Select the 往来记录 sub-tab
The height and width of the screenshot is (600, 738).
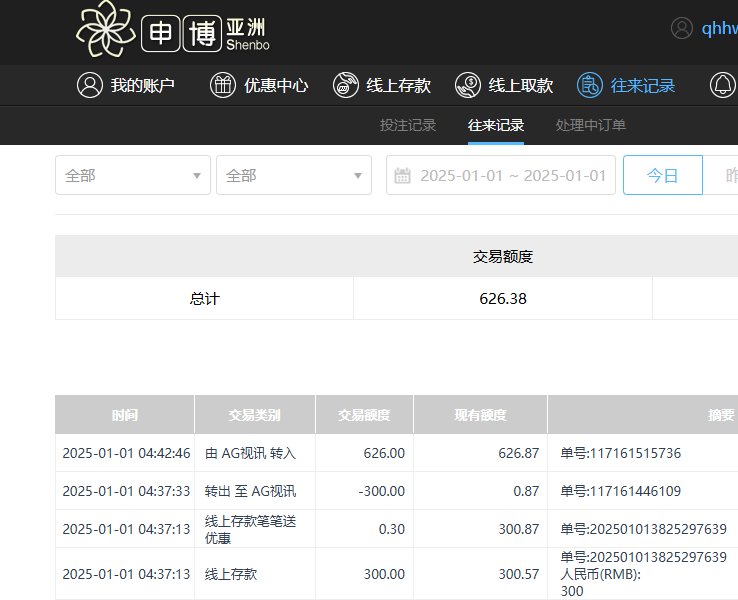pyautogui.click(x=496, y=125)
